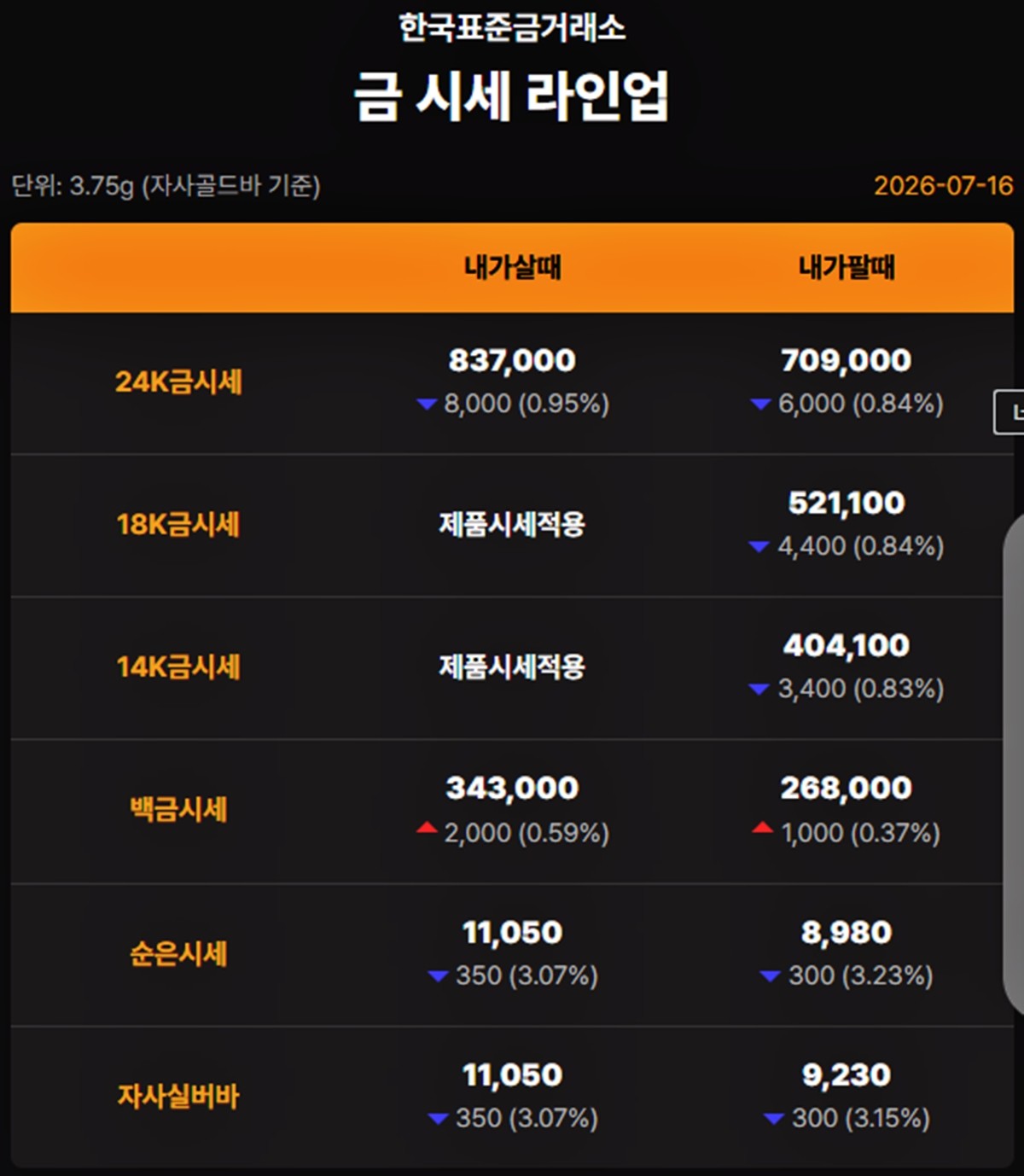
Task: Open the 14K금시세 row label
Action: [178, 667]
